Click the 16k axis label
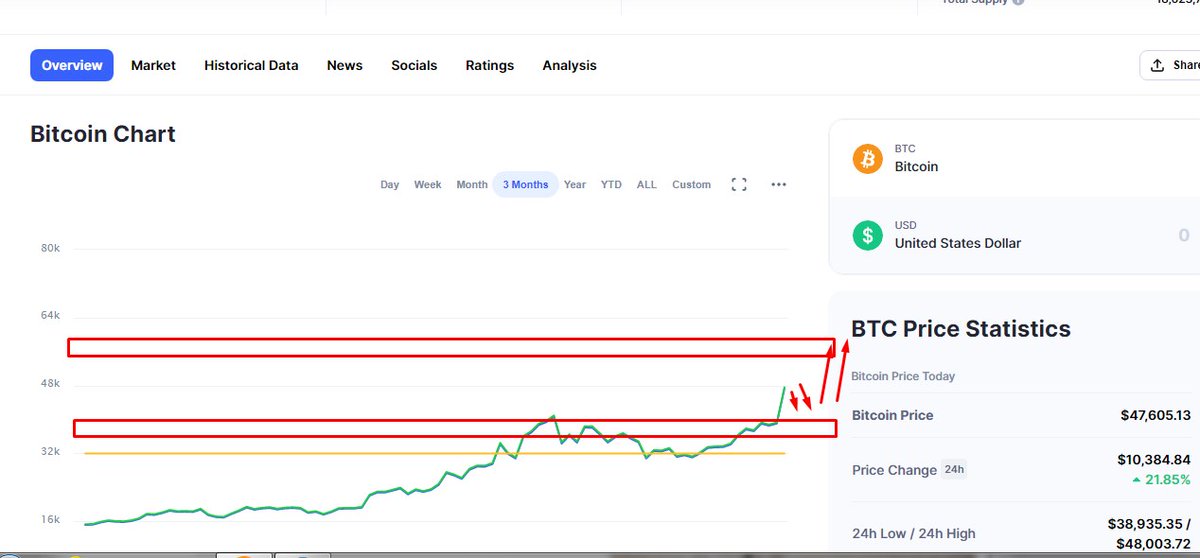 point(50,519)
